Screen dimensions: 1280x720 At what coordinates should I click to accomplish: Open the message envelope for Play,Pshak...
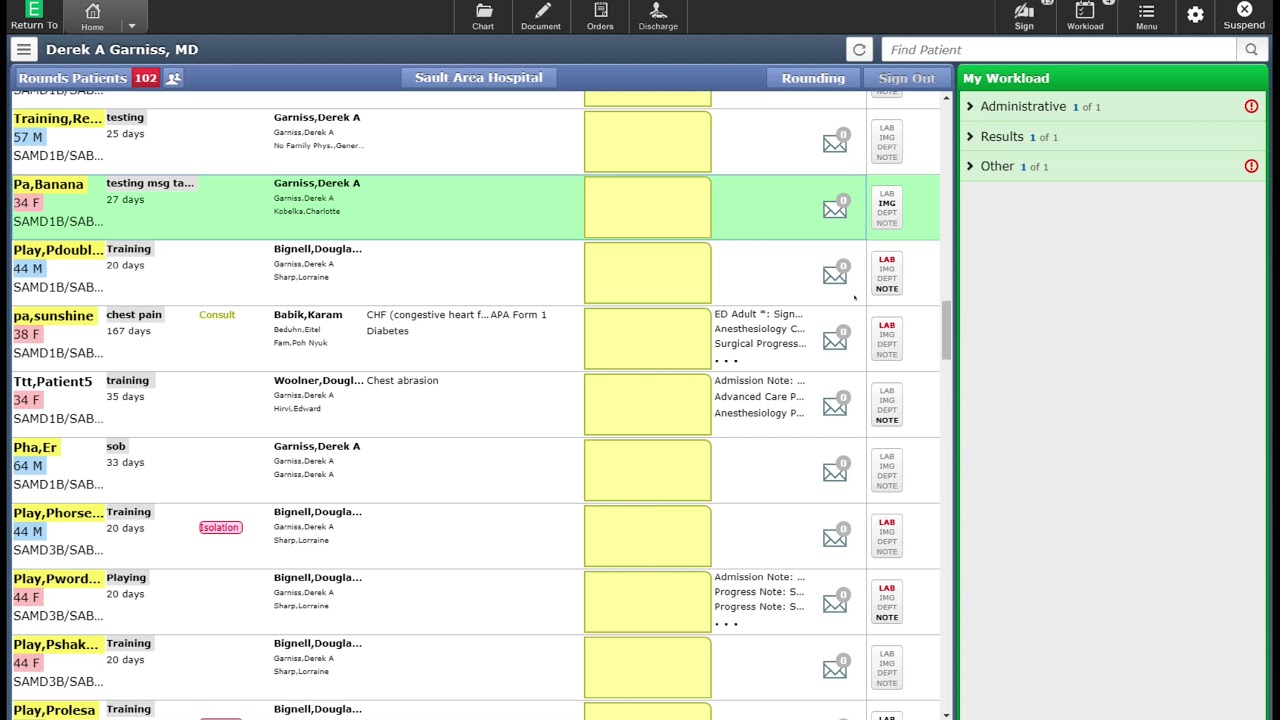pos(836,668)
